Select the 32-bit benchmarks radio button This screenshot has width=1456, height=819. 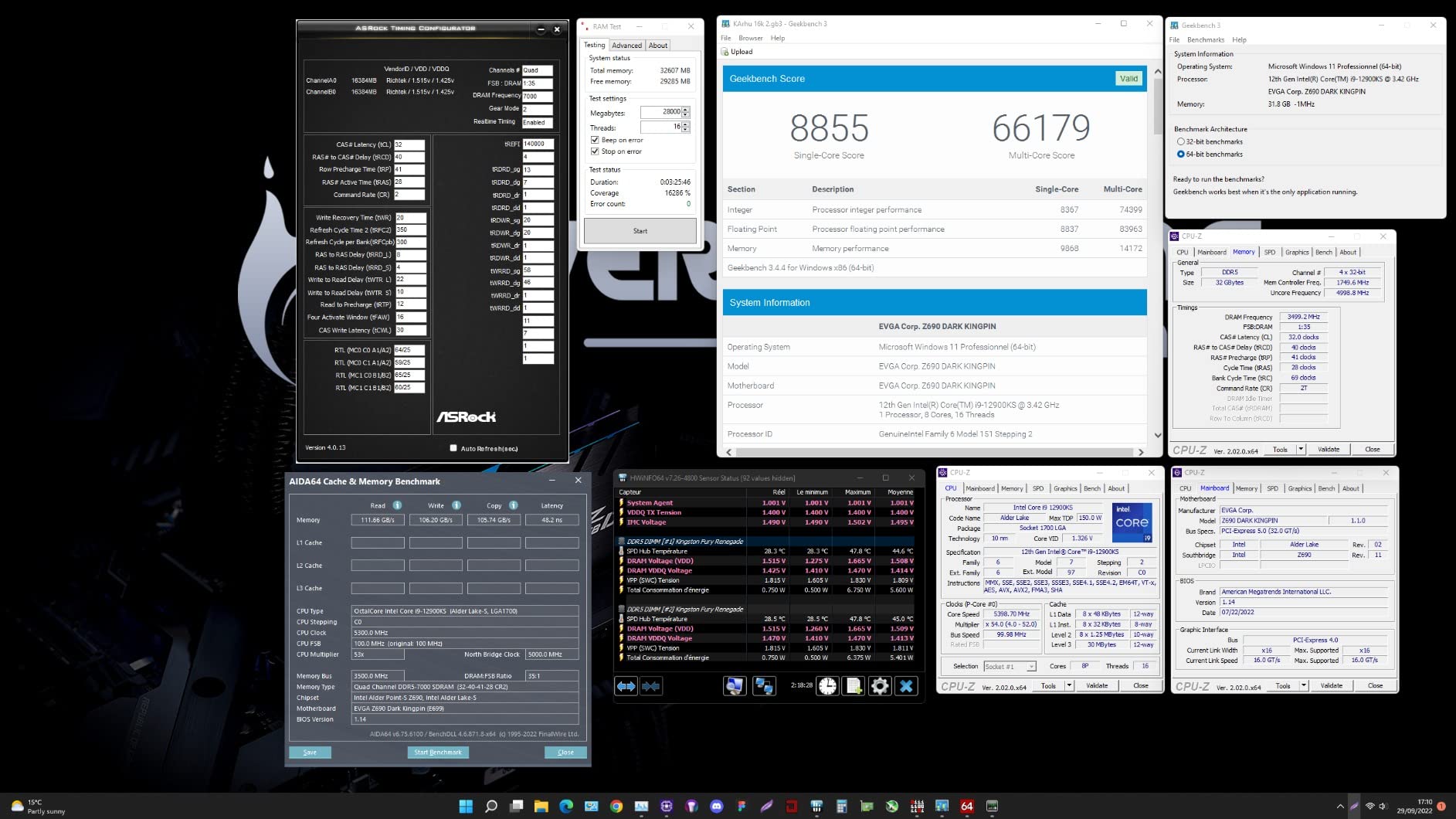pos(1180,142)
